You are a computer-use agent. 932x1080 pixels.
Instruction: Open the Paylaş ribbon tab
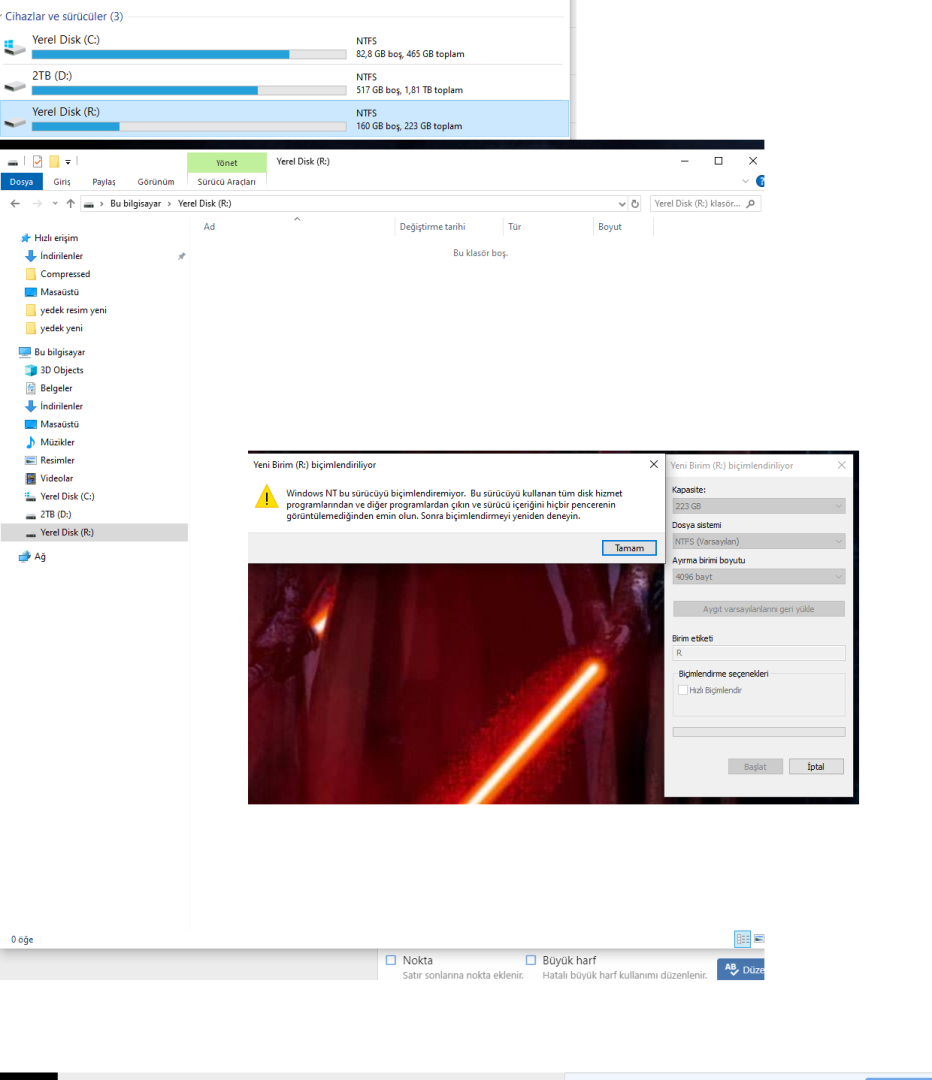[x=104, y=182]
